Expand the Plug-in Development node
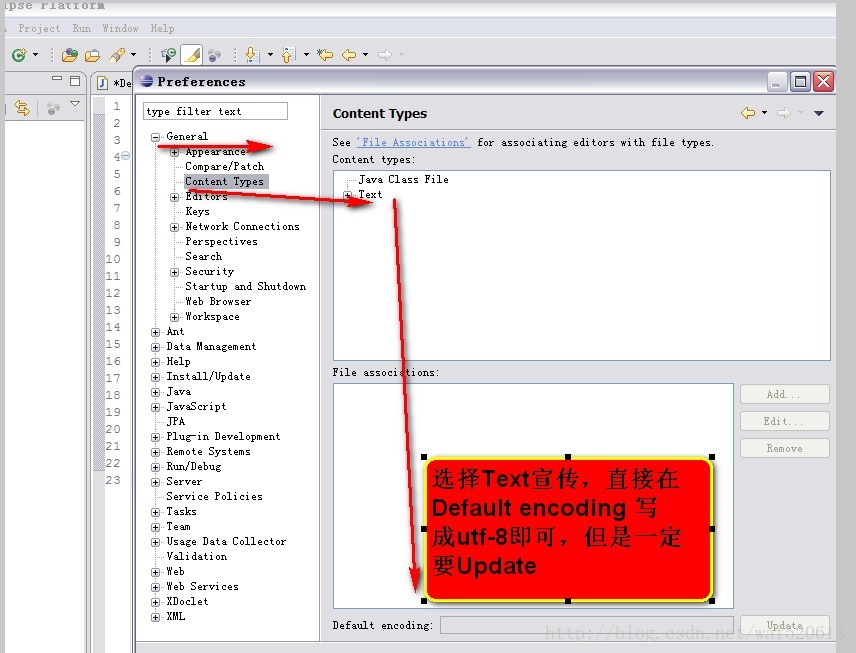The width and height of the screenshot is (856, 653). click(156, 437)
